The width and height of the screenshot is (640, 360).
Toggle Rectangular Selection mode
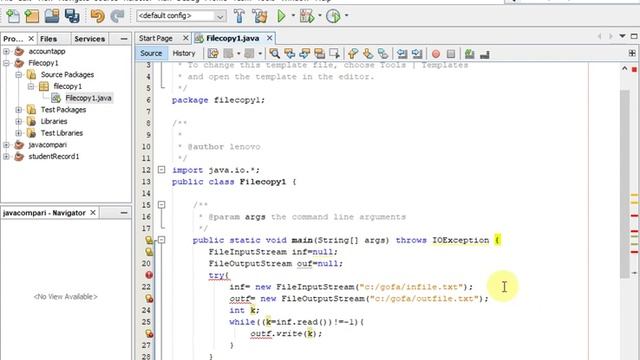pyautogui.click(x=334, y=53)
